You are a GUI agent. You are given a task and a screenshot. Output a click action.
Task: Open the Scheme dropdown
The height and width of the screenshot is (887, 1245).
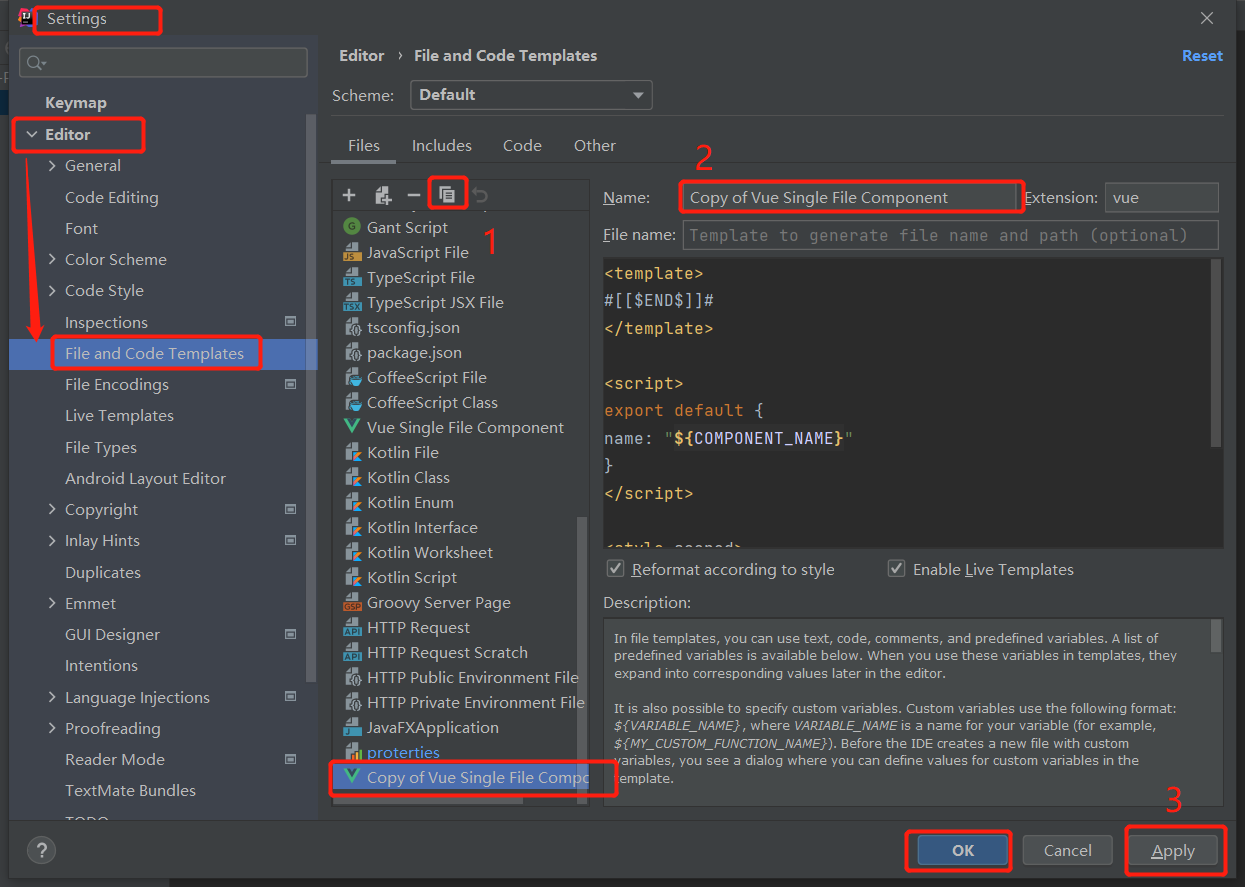tap(531, 95)
